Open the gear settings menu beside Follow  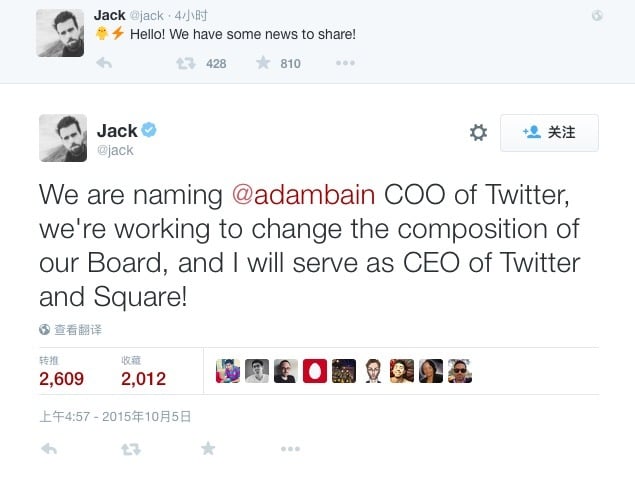tap(478, 133)
